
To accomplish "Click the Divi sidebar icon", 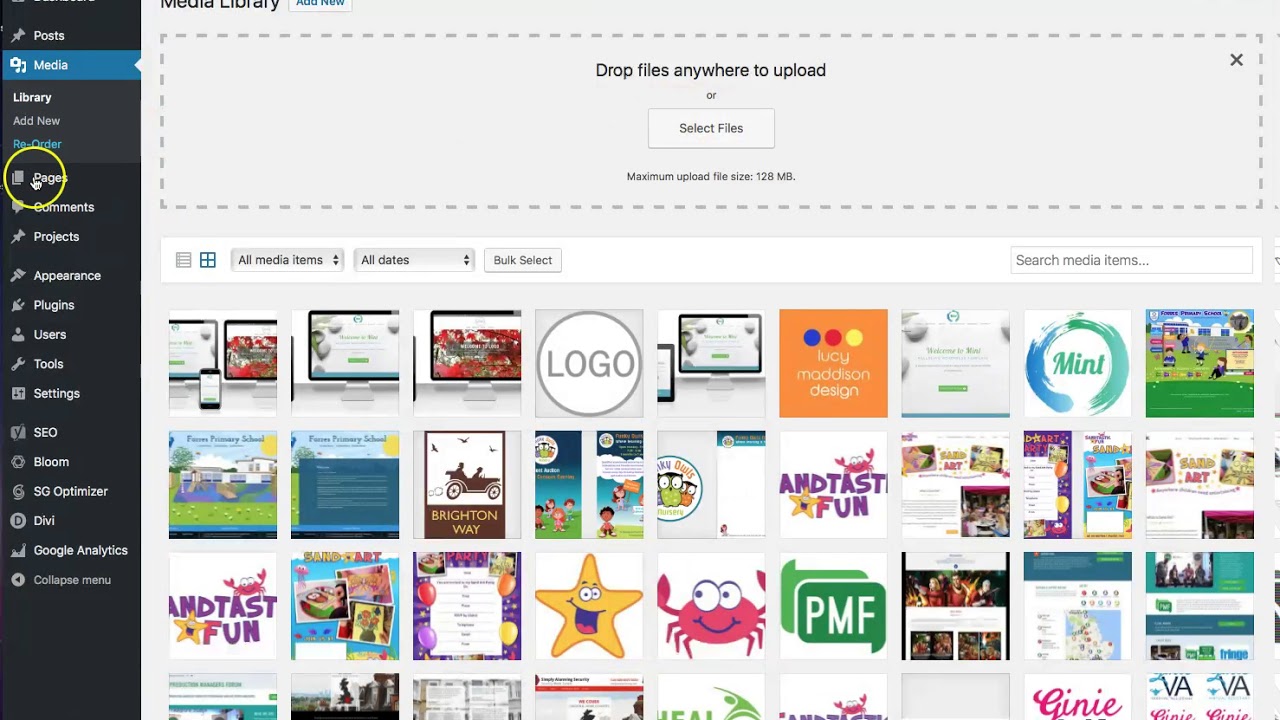I will click(18, 521).
